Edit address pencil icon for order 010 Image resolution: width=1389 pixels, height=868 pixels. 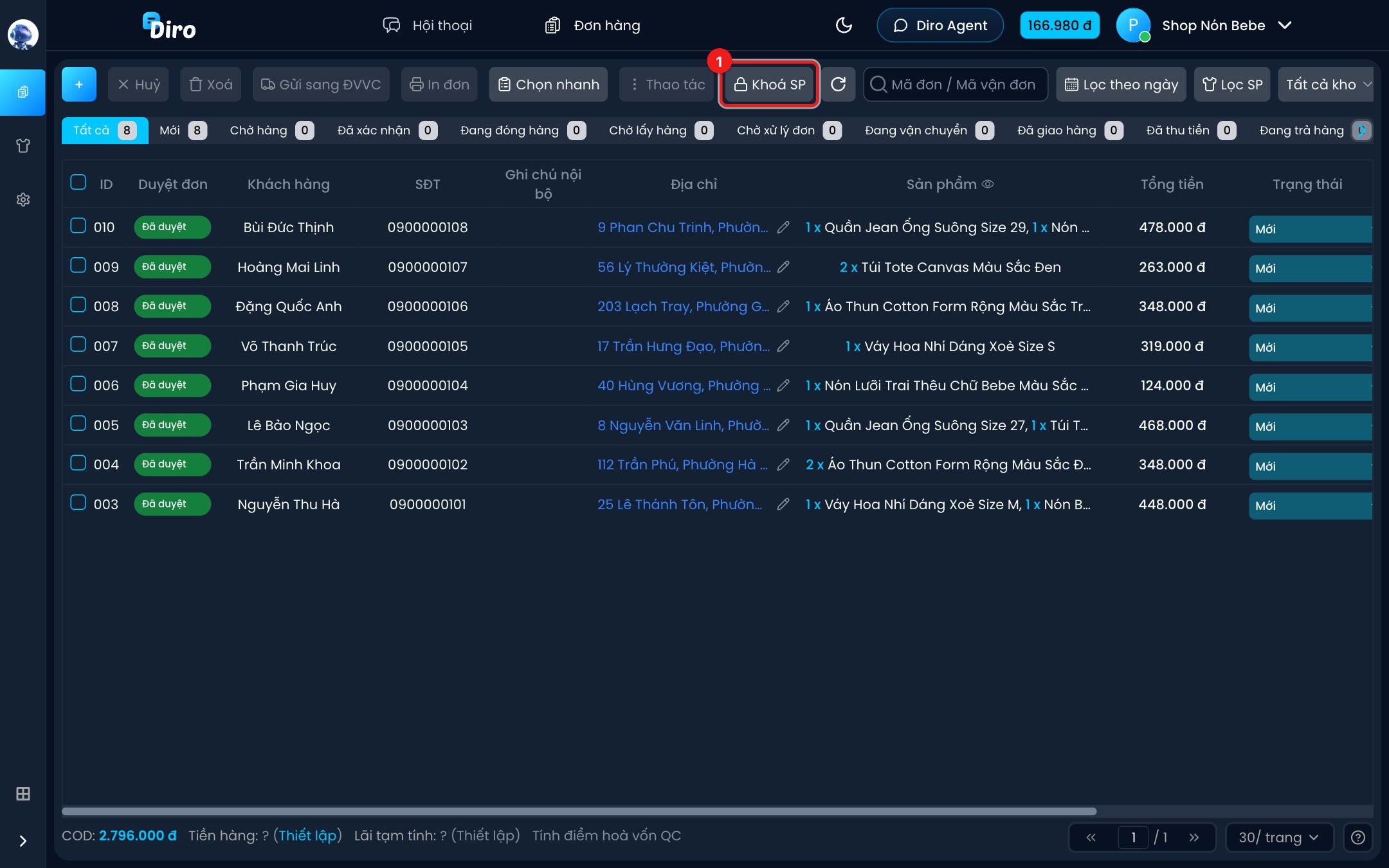pyautogui.click(x=783, y=228)
